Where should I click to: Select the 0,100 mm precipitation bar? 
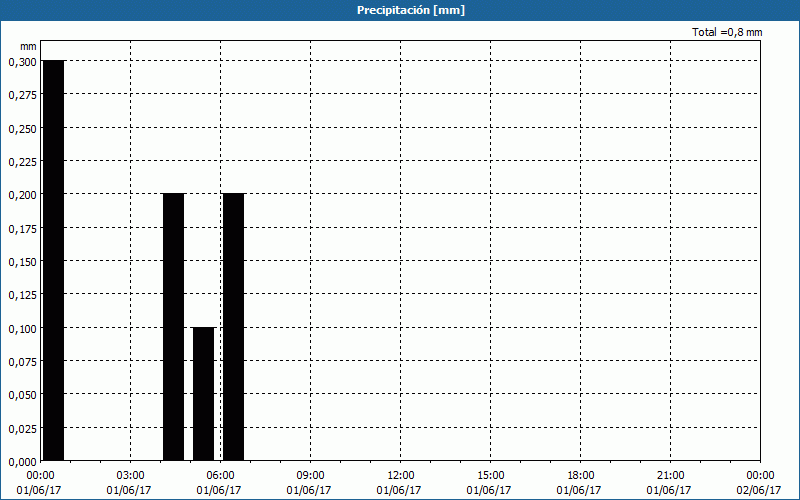204,394
